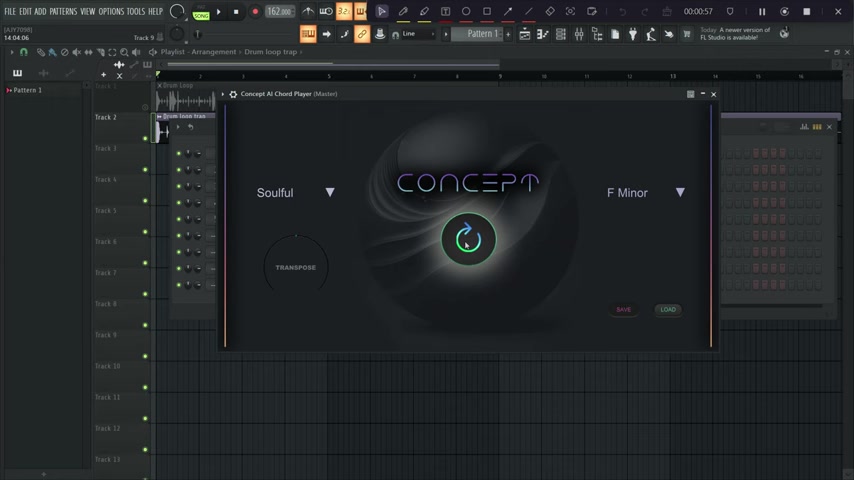Arm the red record button
This screenshot has height=480, width=854.
pyautogui.click(x=255, y=11)
